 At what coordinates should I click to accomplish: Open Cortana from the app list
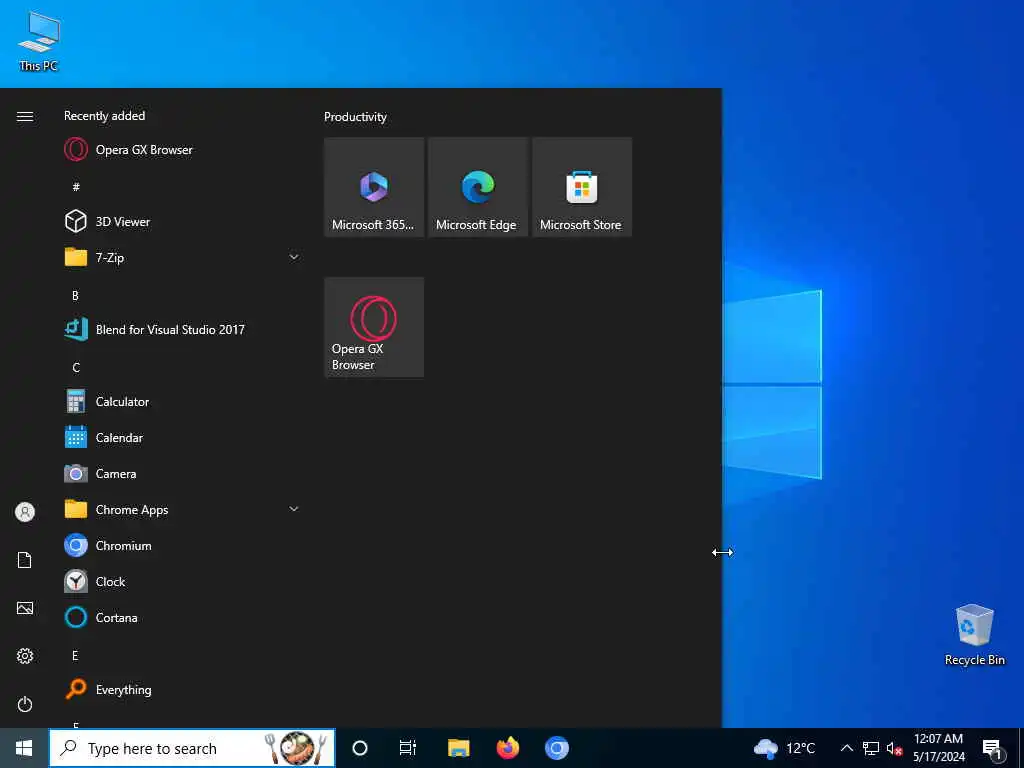click(182, 616)
